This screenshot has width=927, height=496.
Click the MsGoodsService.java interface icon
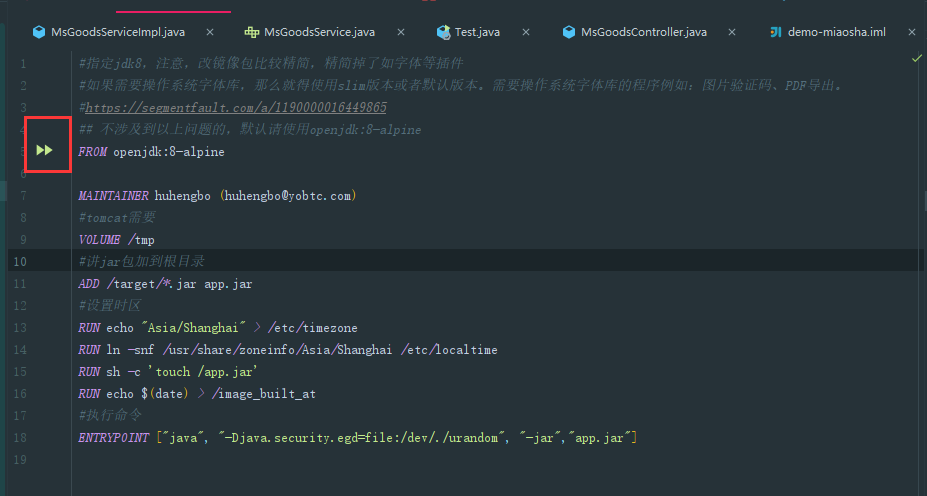[x=252, y=32]
